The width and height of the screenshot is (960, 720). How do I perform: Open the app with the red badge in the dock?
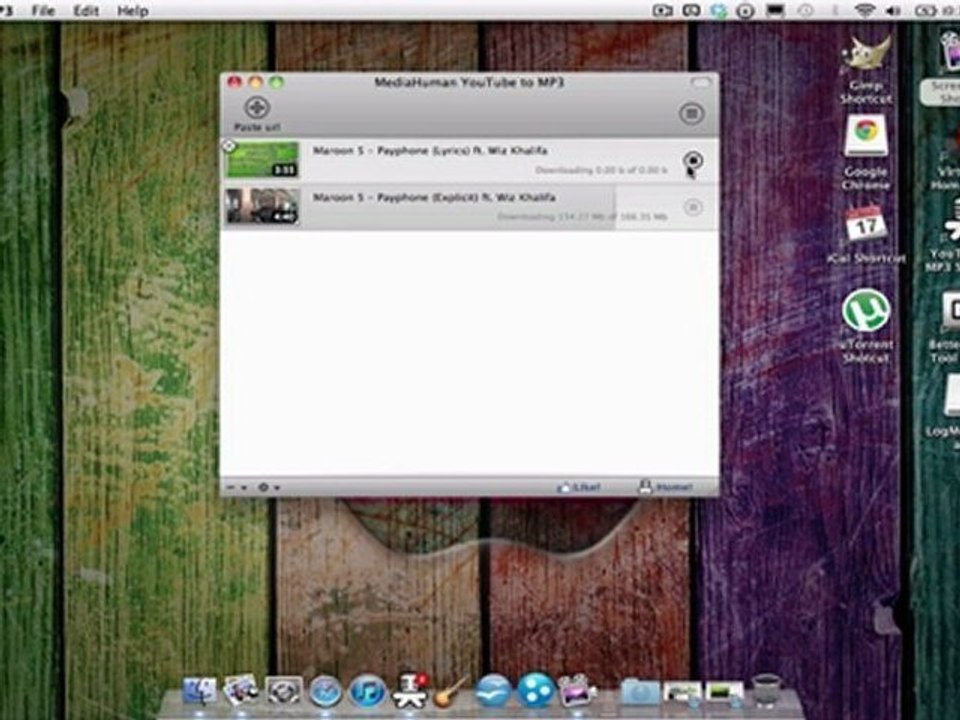click(x=410, y=691)
